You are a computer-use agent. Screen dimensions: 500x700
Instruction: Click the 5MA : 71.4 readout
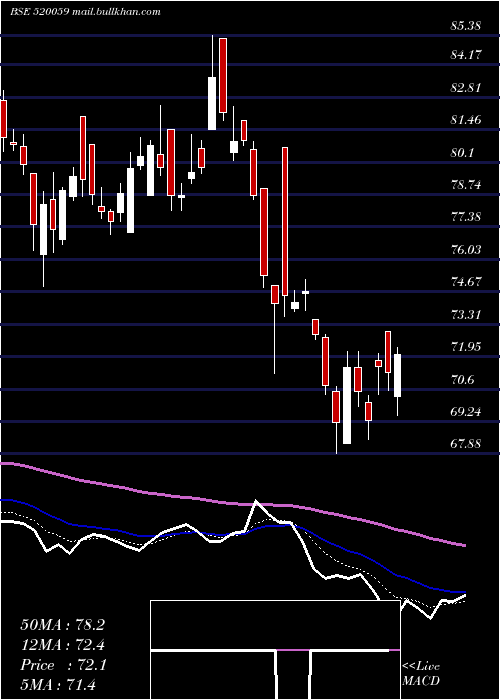tap(59, 684)
